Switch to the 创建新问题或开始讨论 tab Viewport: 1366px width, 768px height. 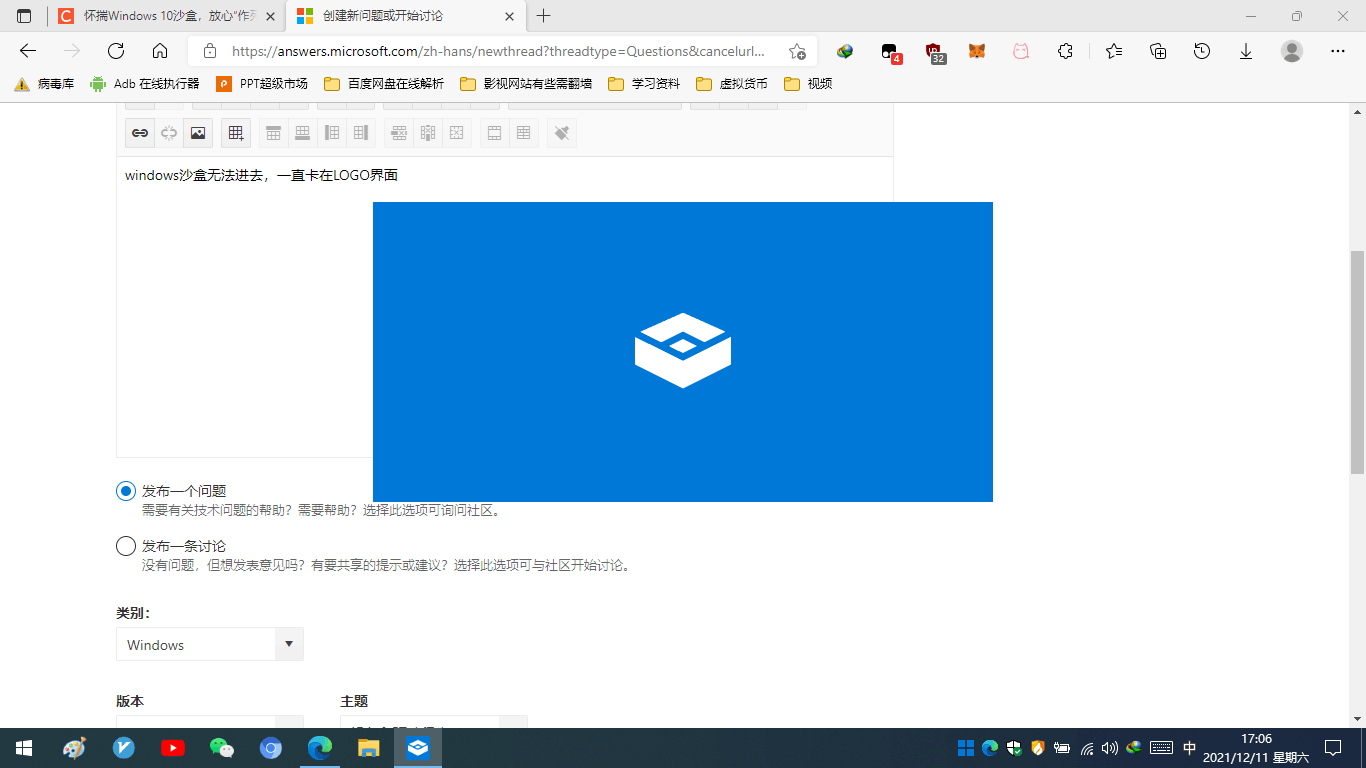tap(405, 16)
